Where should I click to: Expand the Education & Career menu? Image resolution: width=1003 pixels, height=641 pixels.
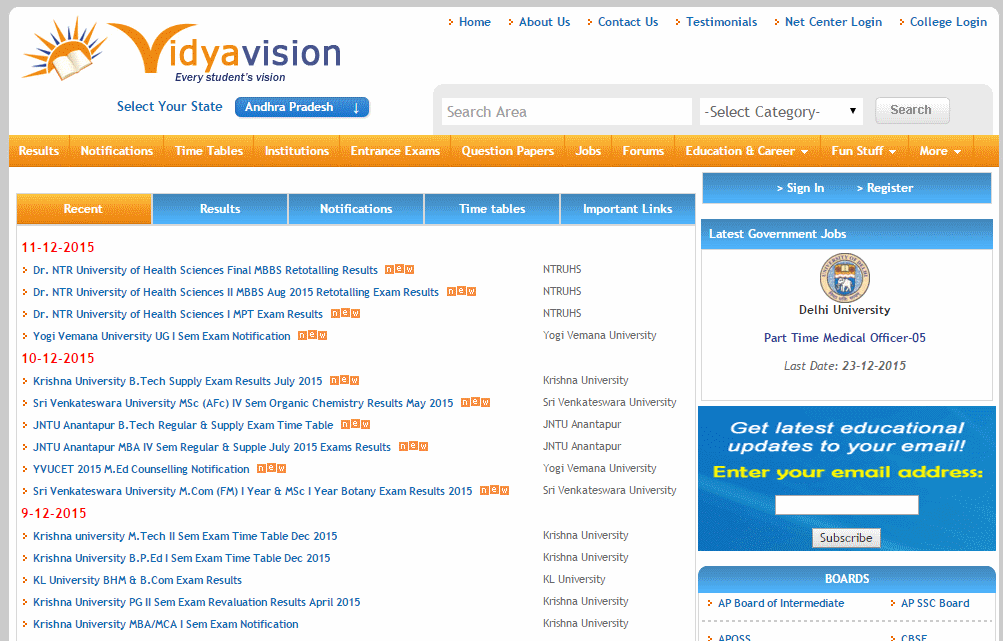coord(746,151)
